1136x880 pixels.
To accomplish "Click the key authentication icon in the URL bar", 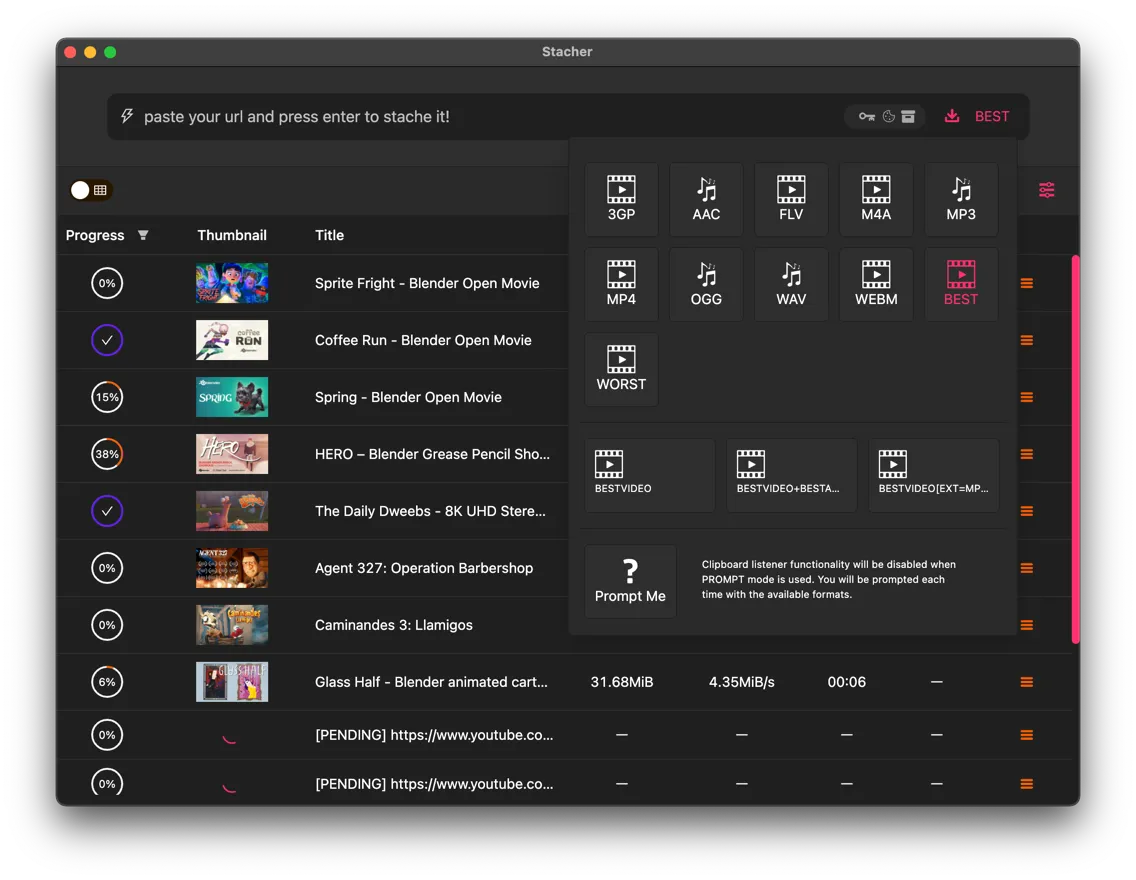I will click(x=865, y=116).
